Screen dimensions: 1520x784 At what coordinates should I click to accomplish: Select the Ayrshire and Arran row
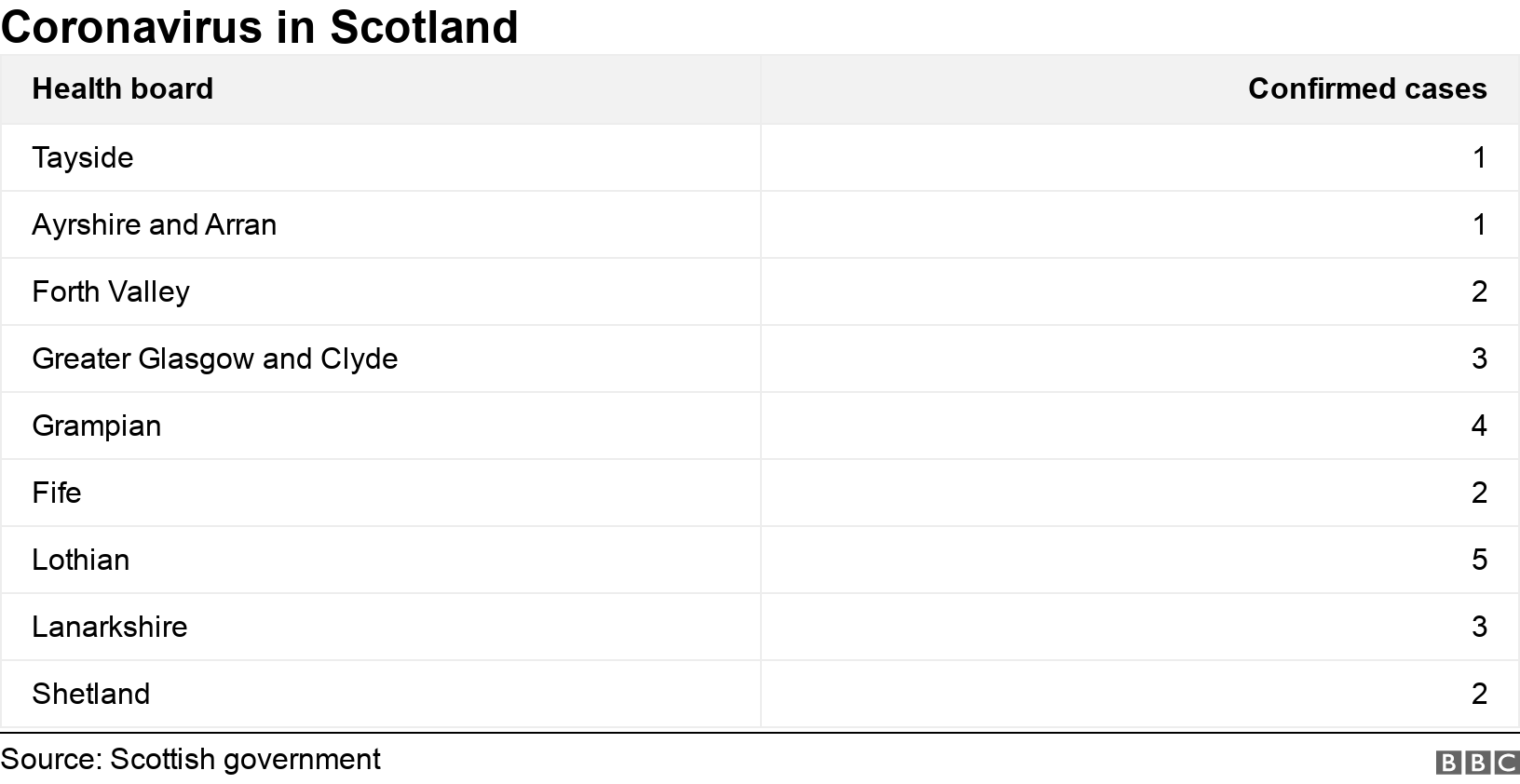[155, 224]
